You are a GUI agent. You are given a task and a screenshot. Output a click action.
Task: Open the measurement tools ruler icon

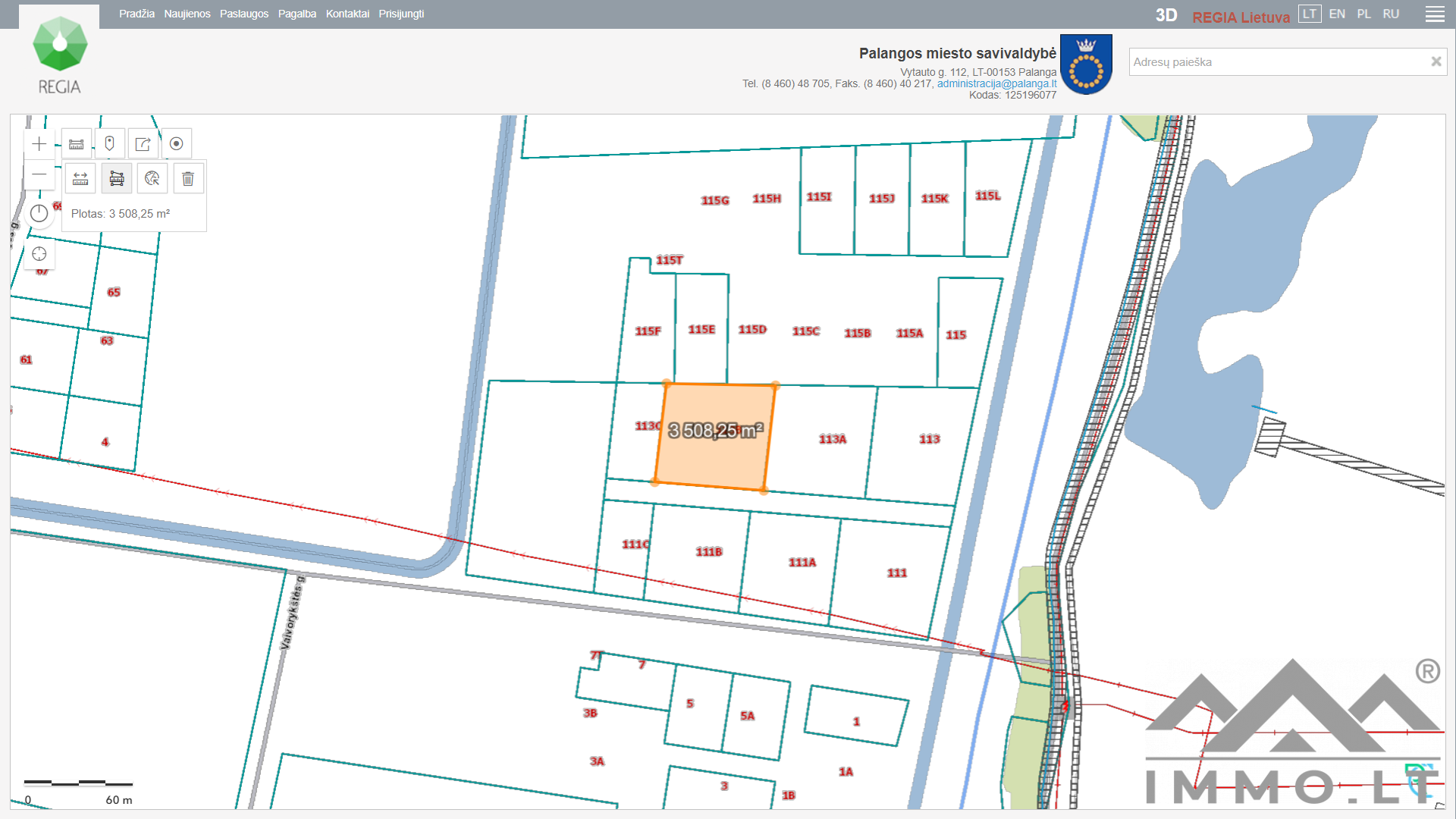(77, 144)
